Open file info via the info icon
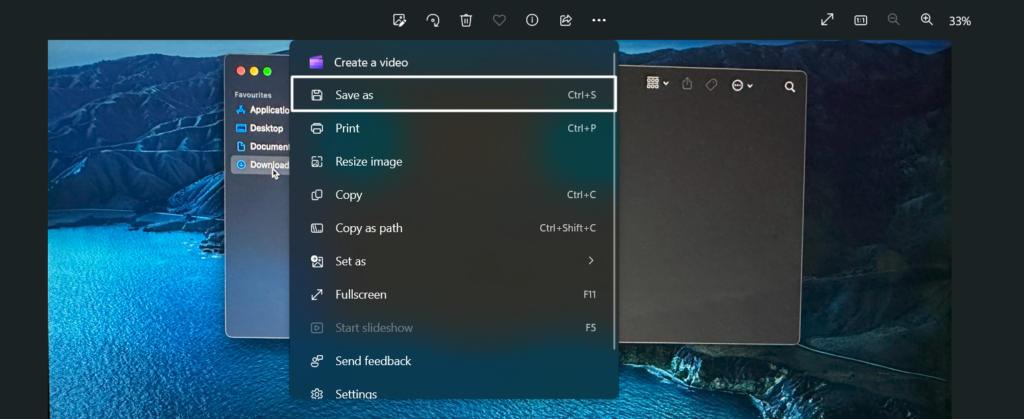 click(x=532, y=20)
